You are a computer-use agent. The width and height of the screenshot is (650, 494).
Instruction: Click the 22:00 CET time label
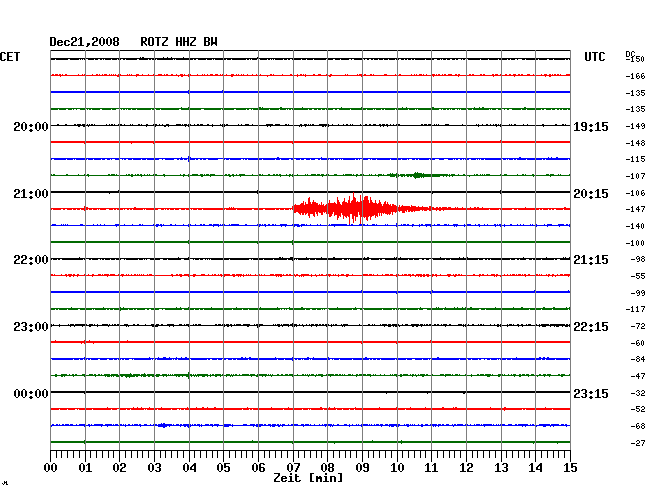coord(31,260)
